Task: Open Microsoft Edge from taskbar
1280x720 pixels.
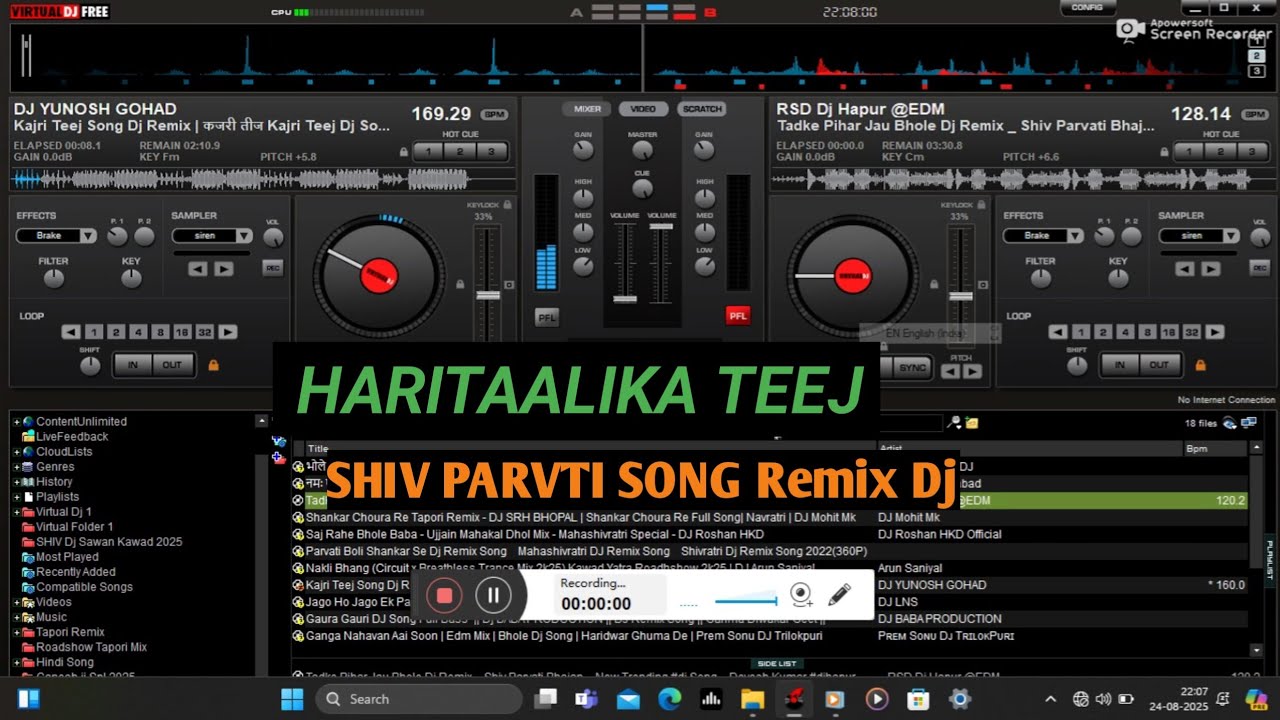Action: (x=669, y=699)
